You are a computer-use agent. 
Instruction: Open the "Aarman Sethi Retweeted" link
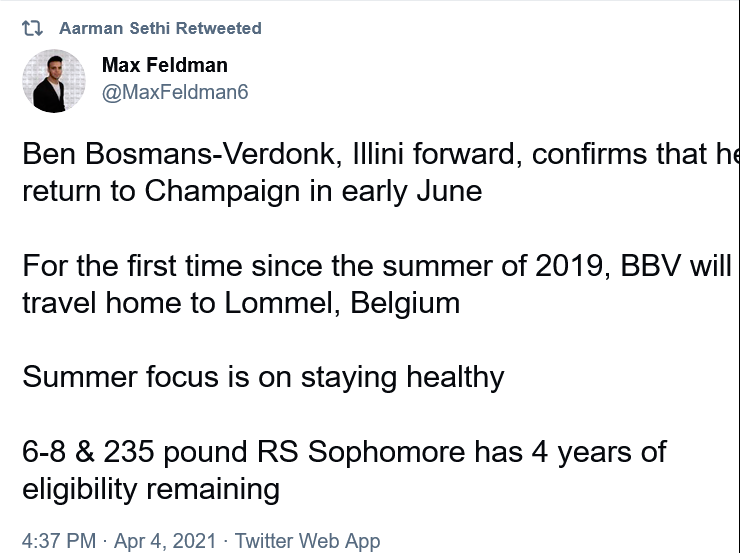click(160, 29)
